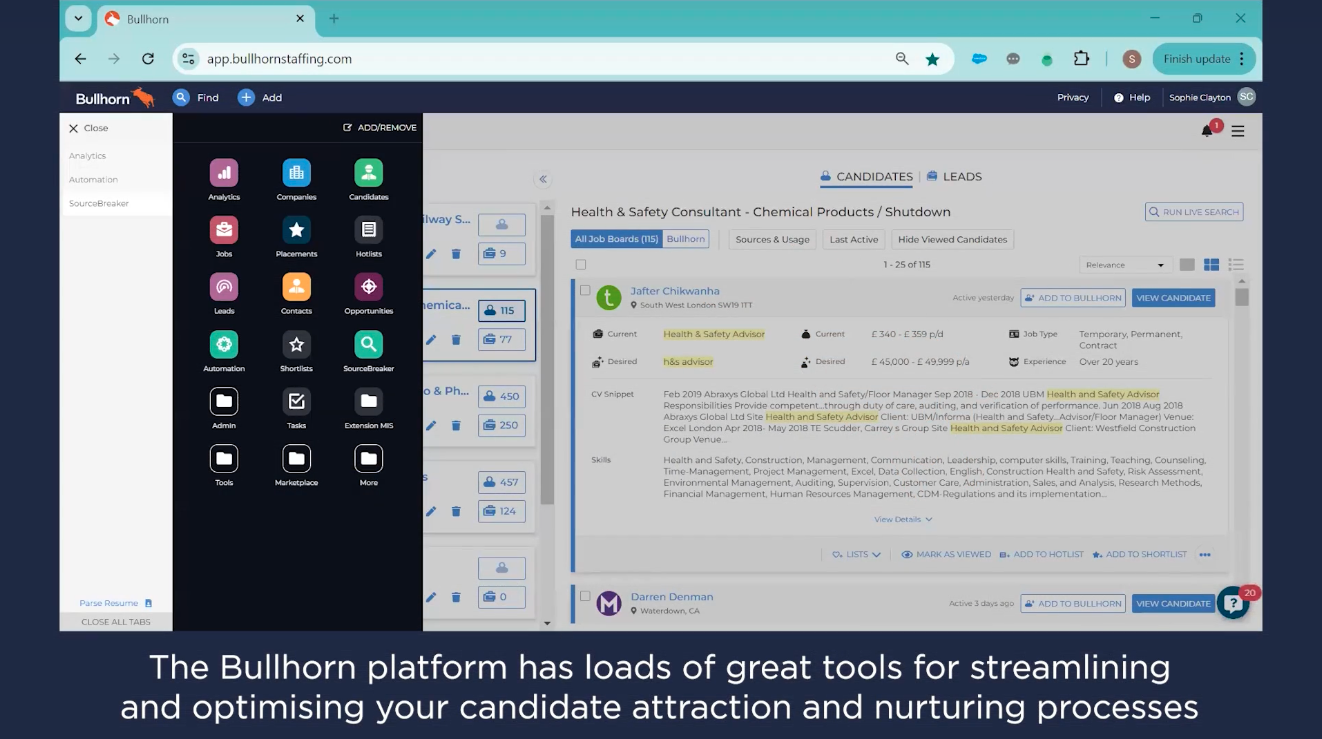Click the Find magnifier icon
The height and width of the screenshot is (739, 1322).
pyautogui.click(x=181, y=97)
